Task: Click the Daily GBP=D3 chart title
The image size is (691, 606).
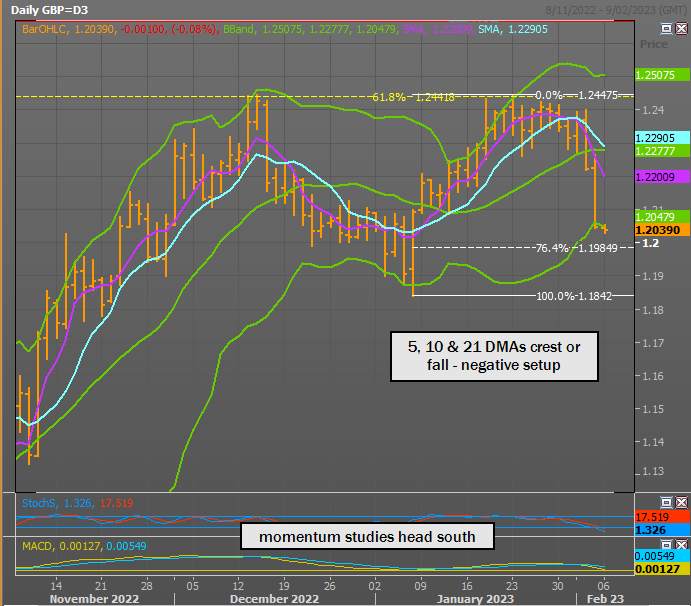Action: click(x=49, y=10)
